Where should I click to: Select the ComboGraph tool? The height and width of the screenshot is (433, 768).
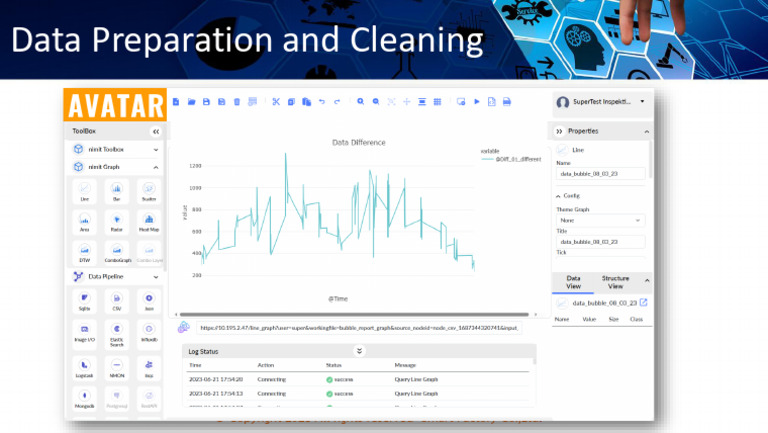[x=118, y=253]
